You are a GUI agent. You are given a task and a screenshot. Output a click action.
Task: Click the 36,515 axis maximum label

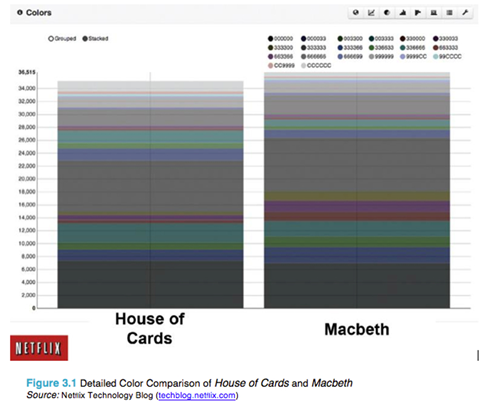(27, 72)
